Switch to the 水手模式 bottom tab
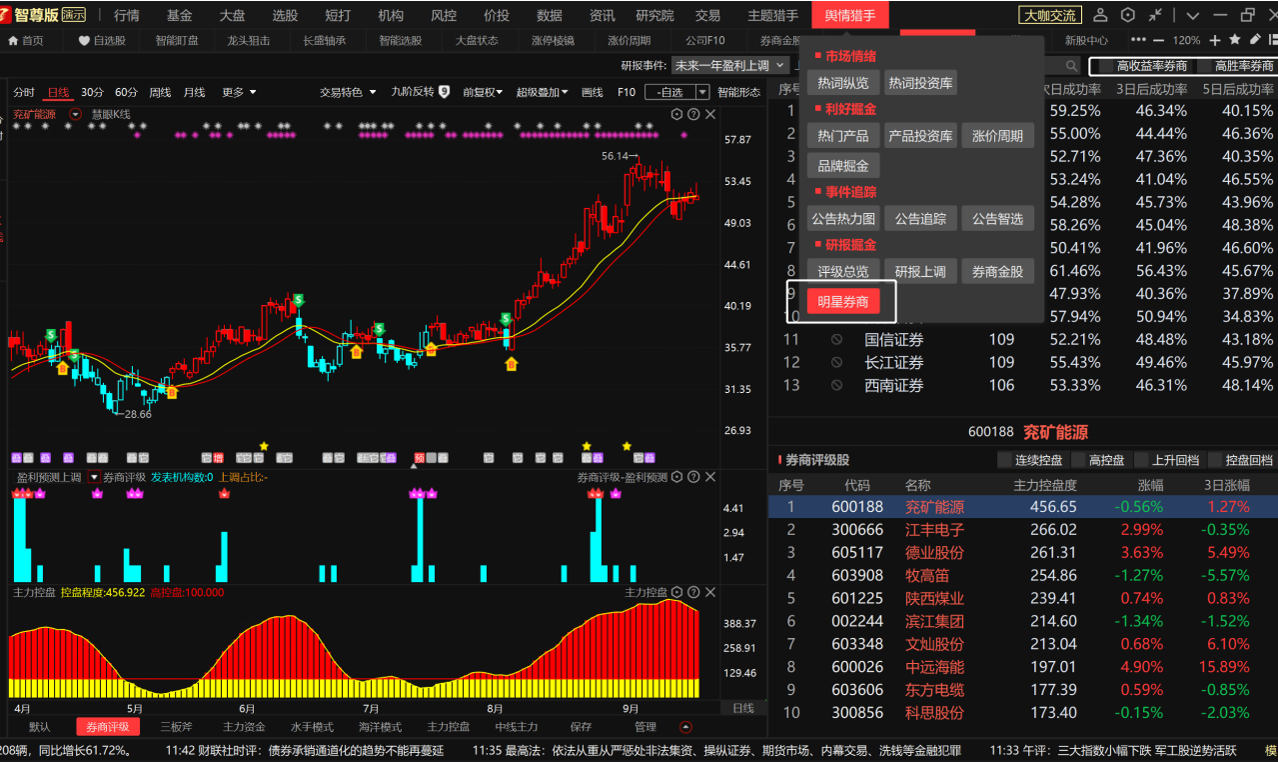 (312, 727)
